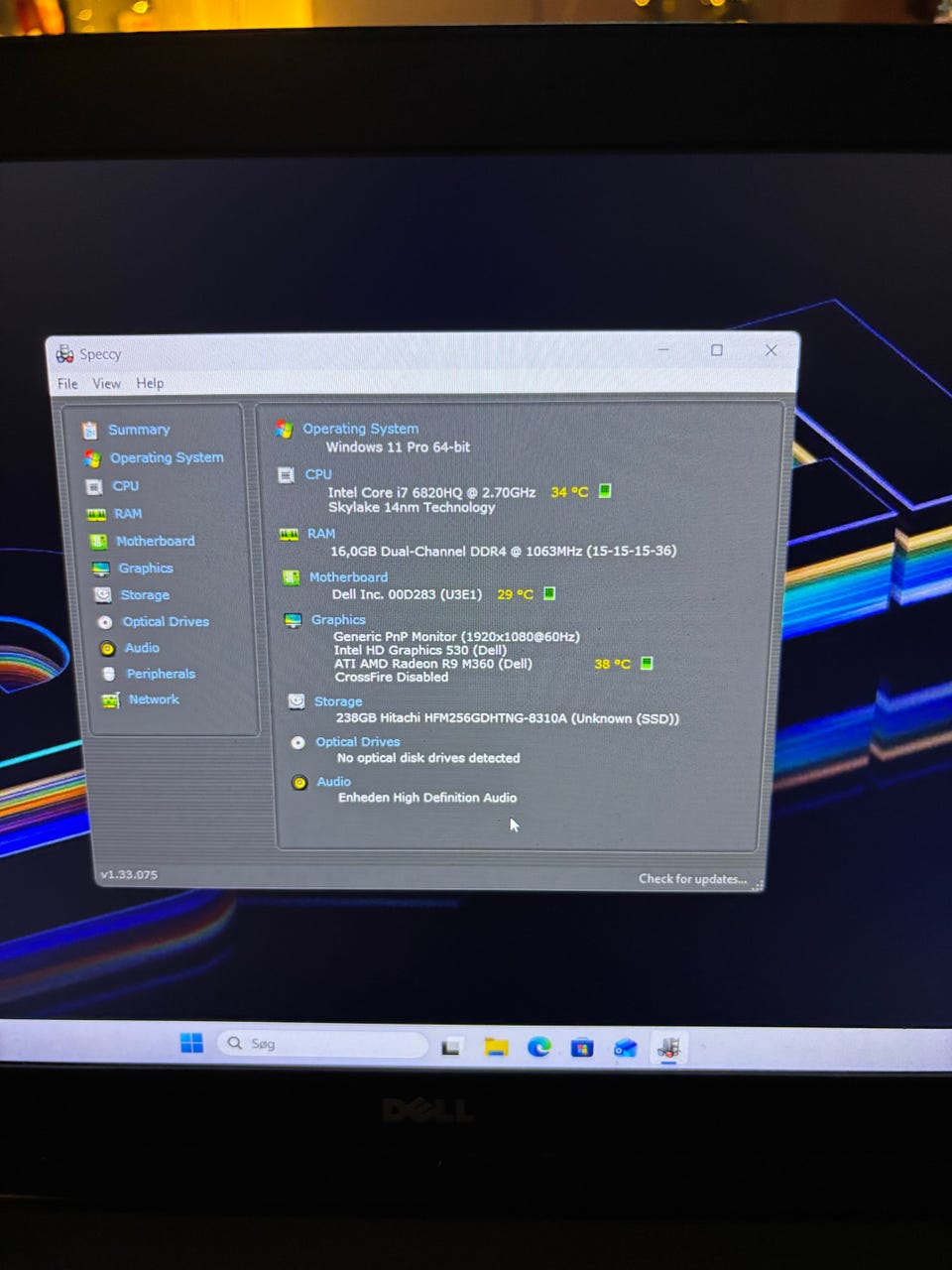Open the Storage heading link in summary
This screenshot has width=952, height=1270.
(x=338, y=701)
